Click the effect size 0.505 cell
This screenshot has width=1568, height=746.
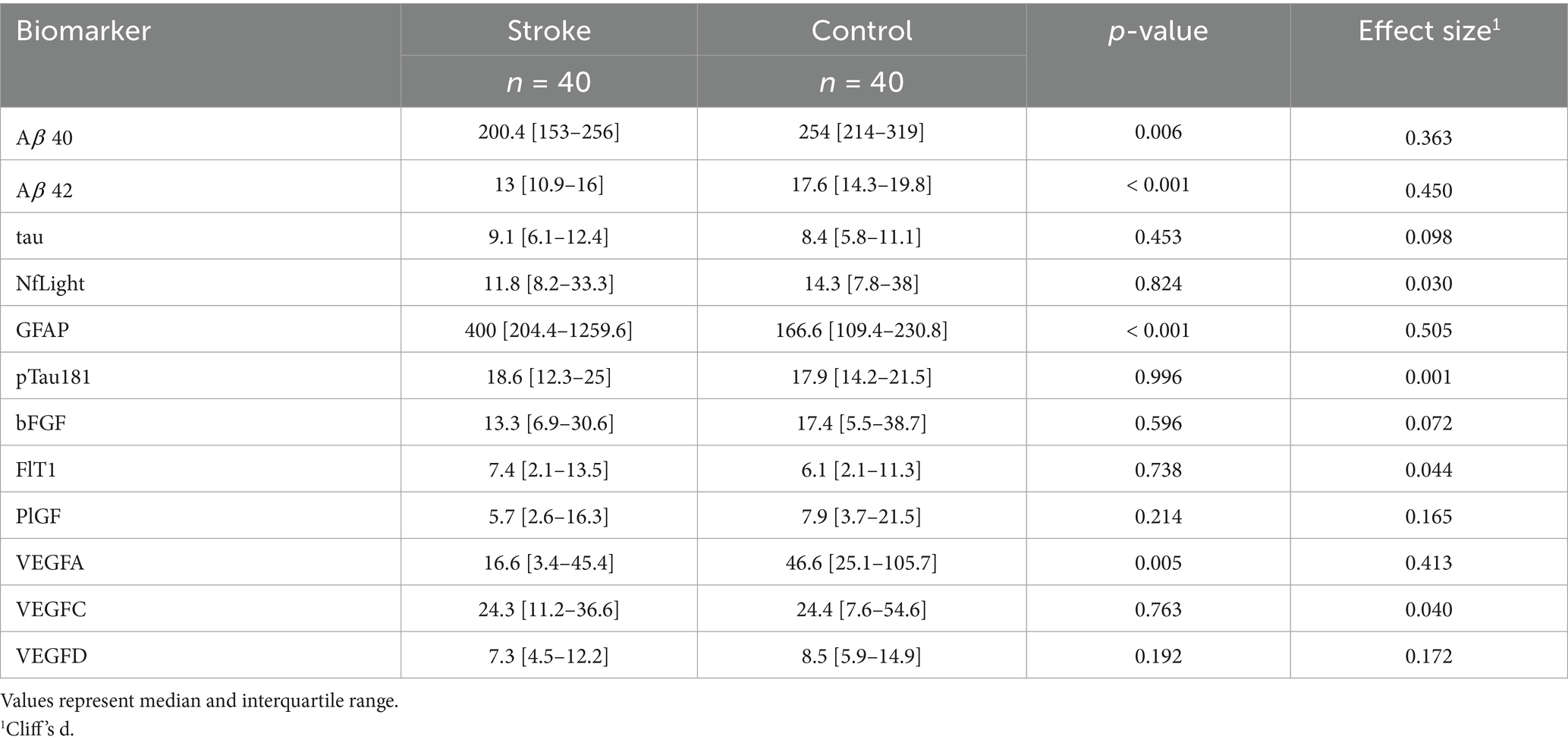tap(1428, 330)
